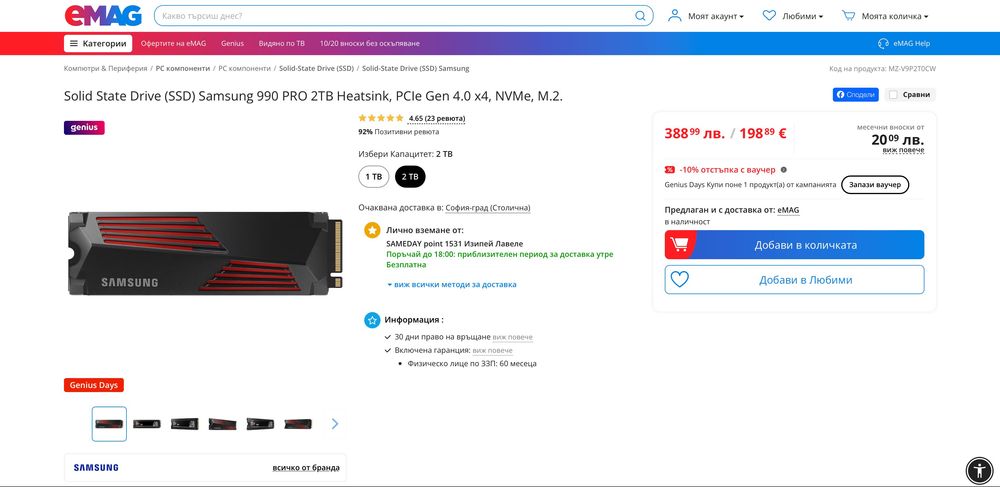Click the accessibility icon at bottom right
This screenshot has width=1000, height=487.
click(x=979, y=470)
